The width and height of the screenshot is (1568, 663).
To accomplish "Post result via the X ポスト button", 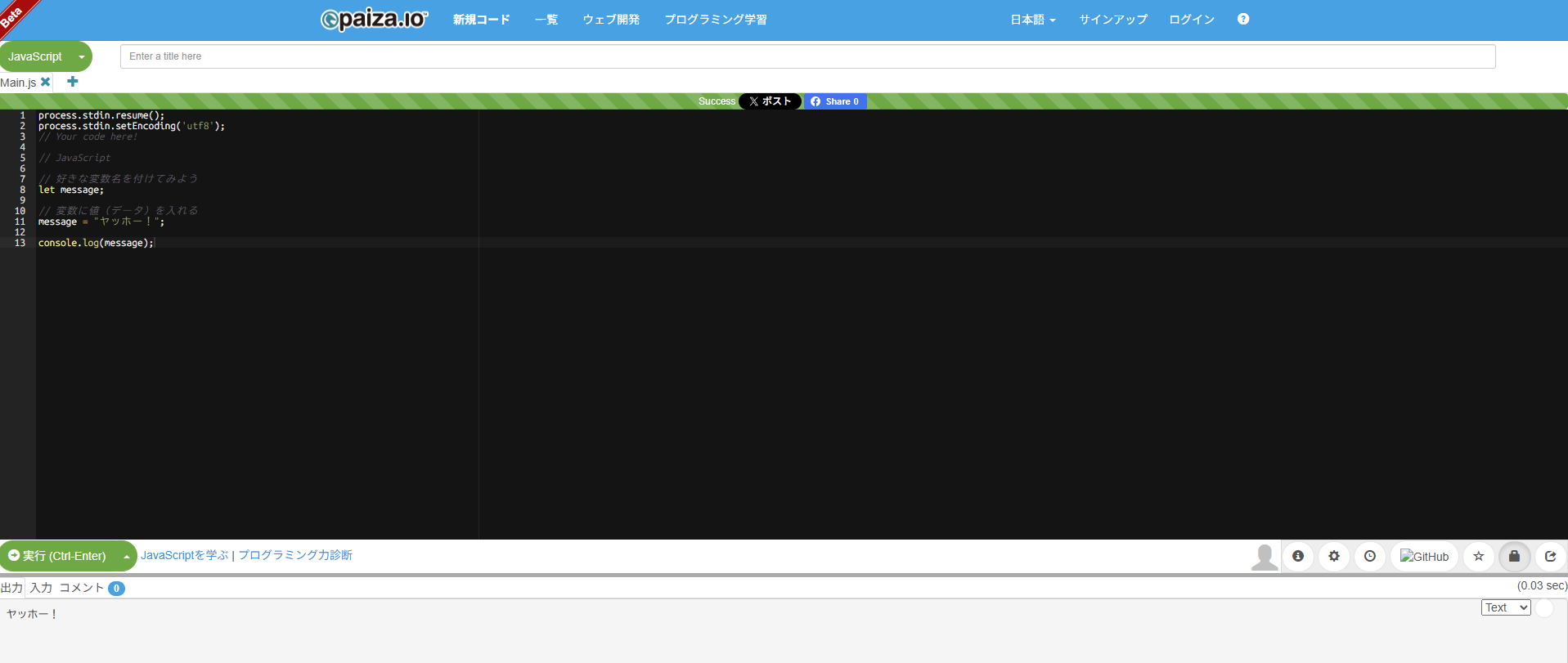I will [x=770, y=101].
